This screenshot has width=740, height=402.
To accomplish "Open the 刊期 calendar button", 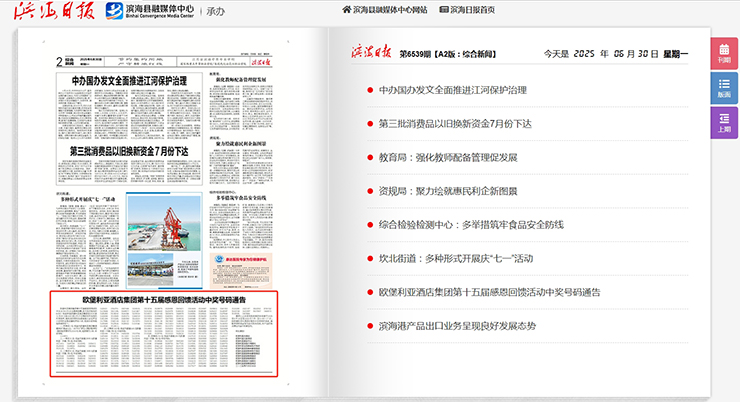I will (724, 53).
